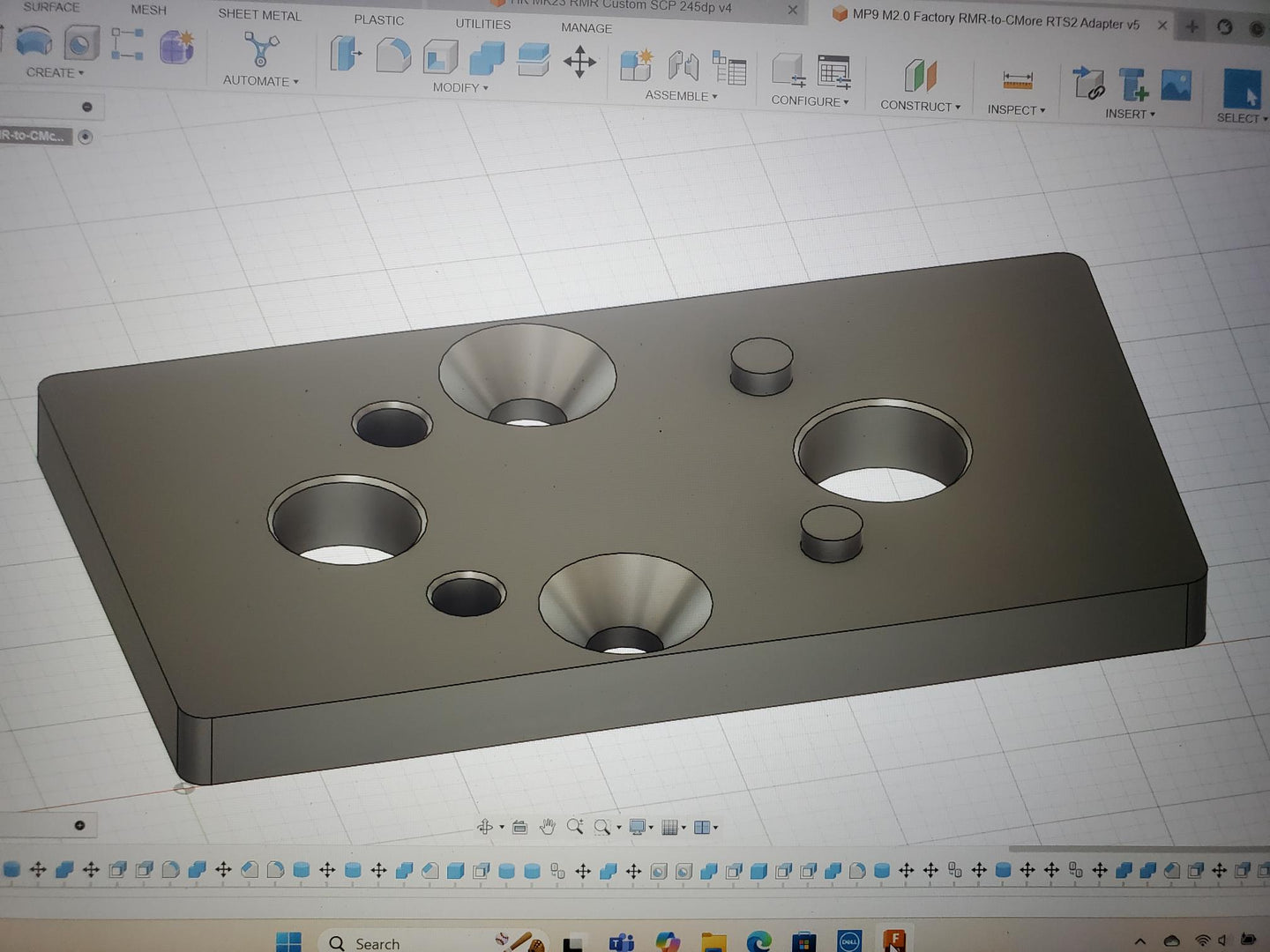Screen dimensions: 1270x952
Task: Activate the Select arrow tool
Action: point(1242,89)
